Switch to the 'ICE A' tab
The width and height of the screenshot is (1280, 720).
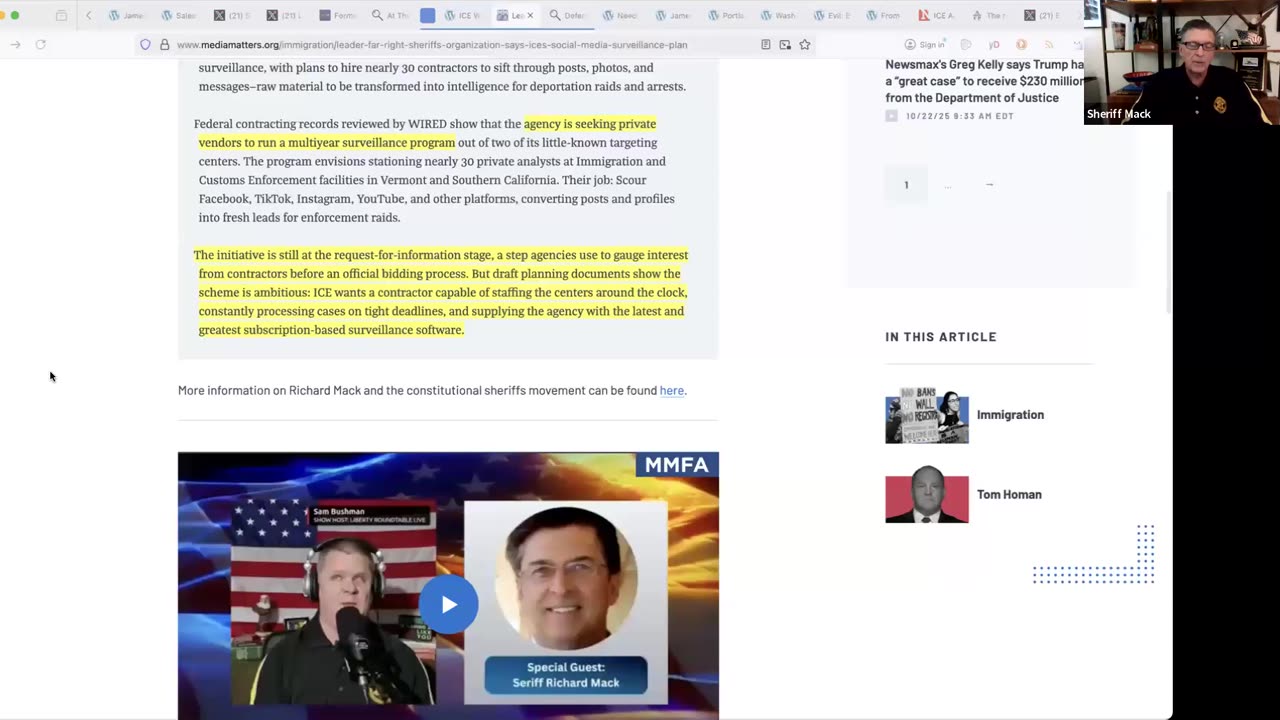[938, 15]
